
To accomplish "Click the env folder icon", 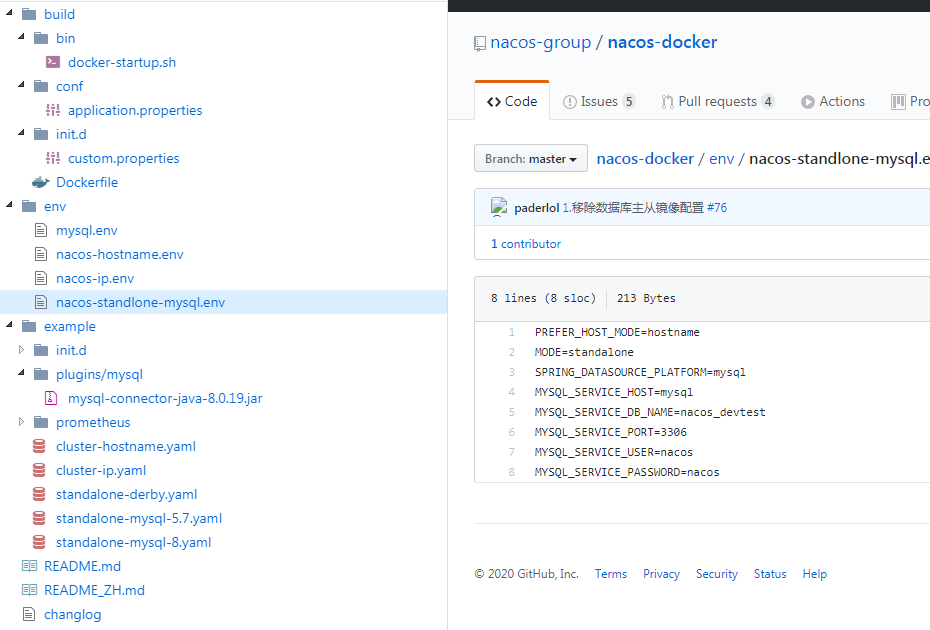I will click(x=28, y=206).
